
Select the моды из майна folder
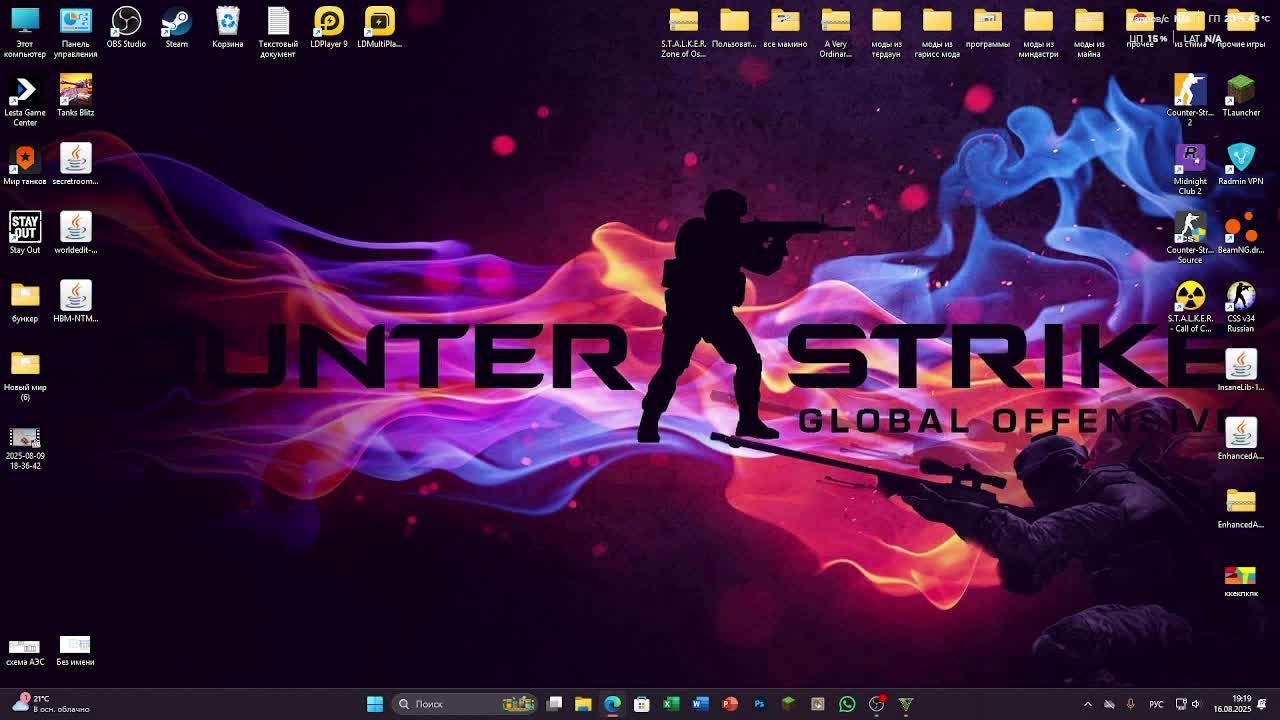click(x=1089, y=31)
